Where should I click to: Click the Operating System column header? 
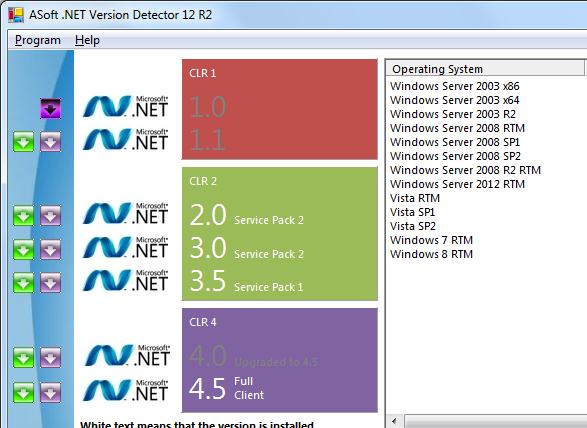[485, 69]
